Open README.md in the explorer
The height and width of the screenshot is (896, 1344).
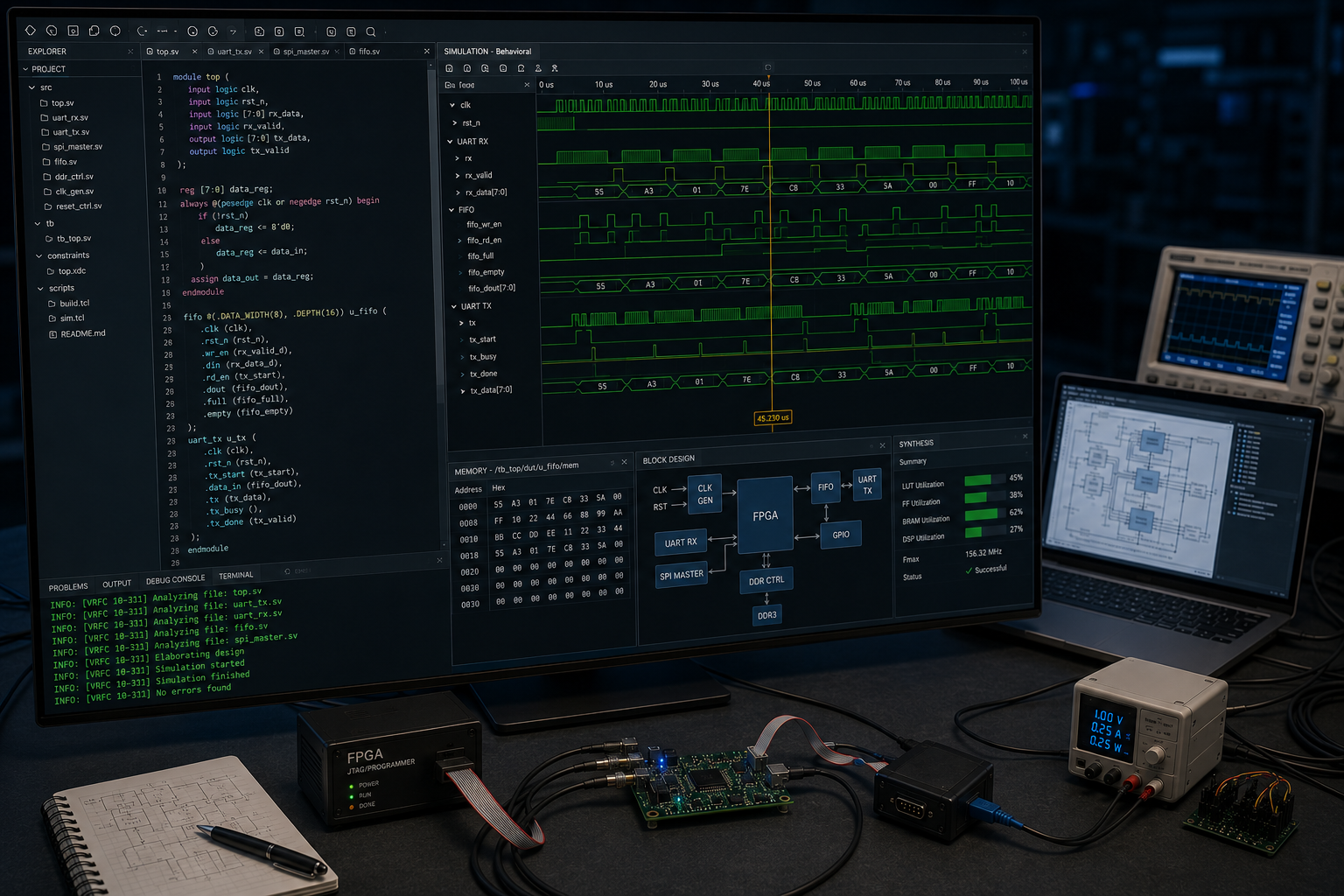pos(78,333)
